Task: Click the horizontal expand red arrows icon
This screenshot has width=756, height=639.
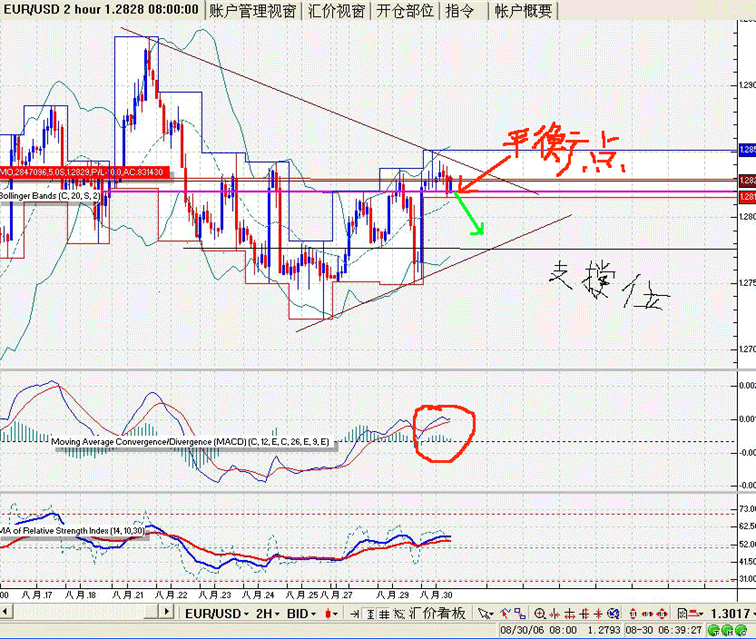Action: (648, 613)
